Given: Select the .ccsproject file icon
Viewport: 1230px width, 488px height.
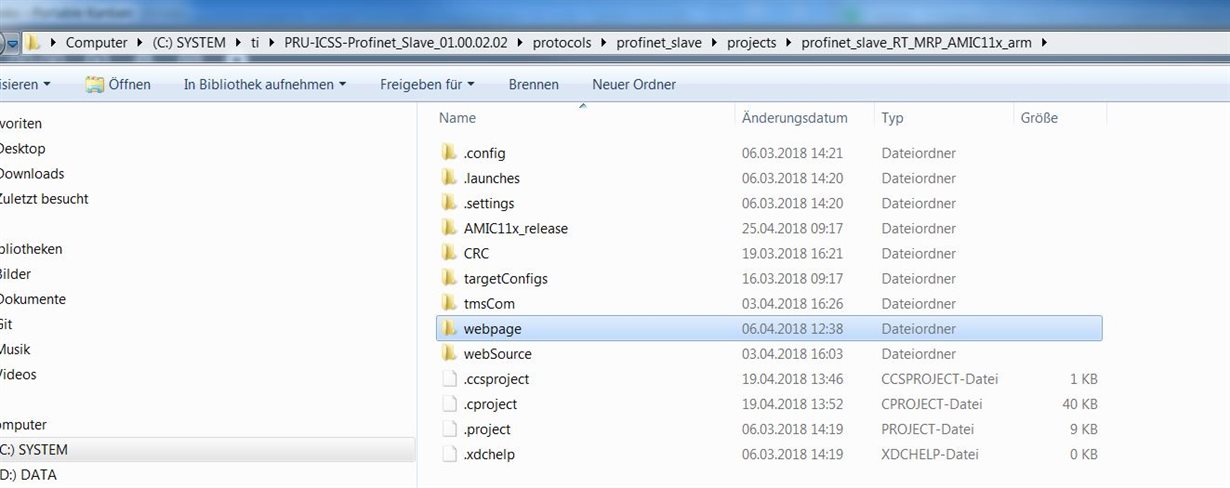Looking at the screenshot, I should [449, 379].
